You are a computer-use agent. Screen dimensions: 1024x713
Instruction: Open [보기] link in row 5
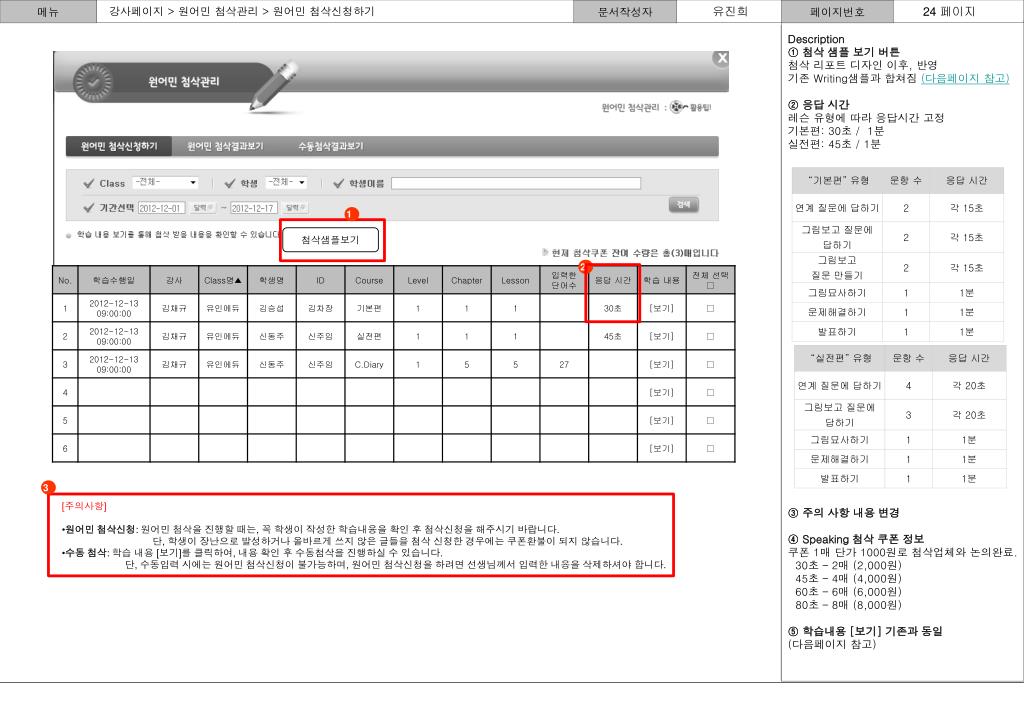tap(662, 420)
